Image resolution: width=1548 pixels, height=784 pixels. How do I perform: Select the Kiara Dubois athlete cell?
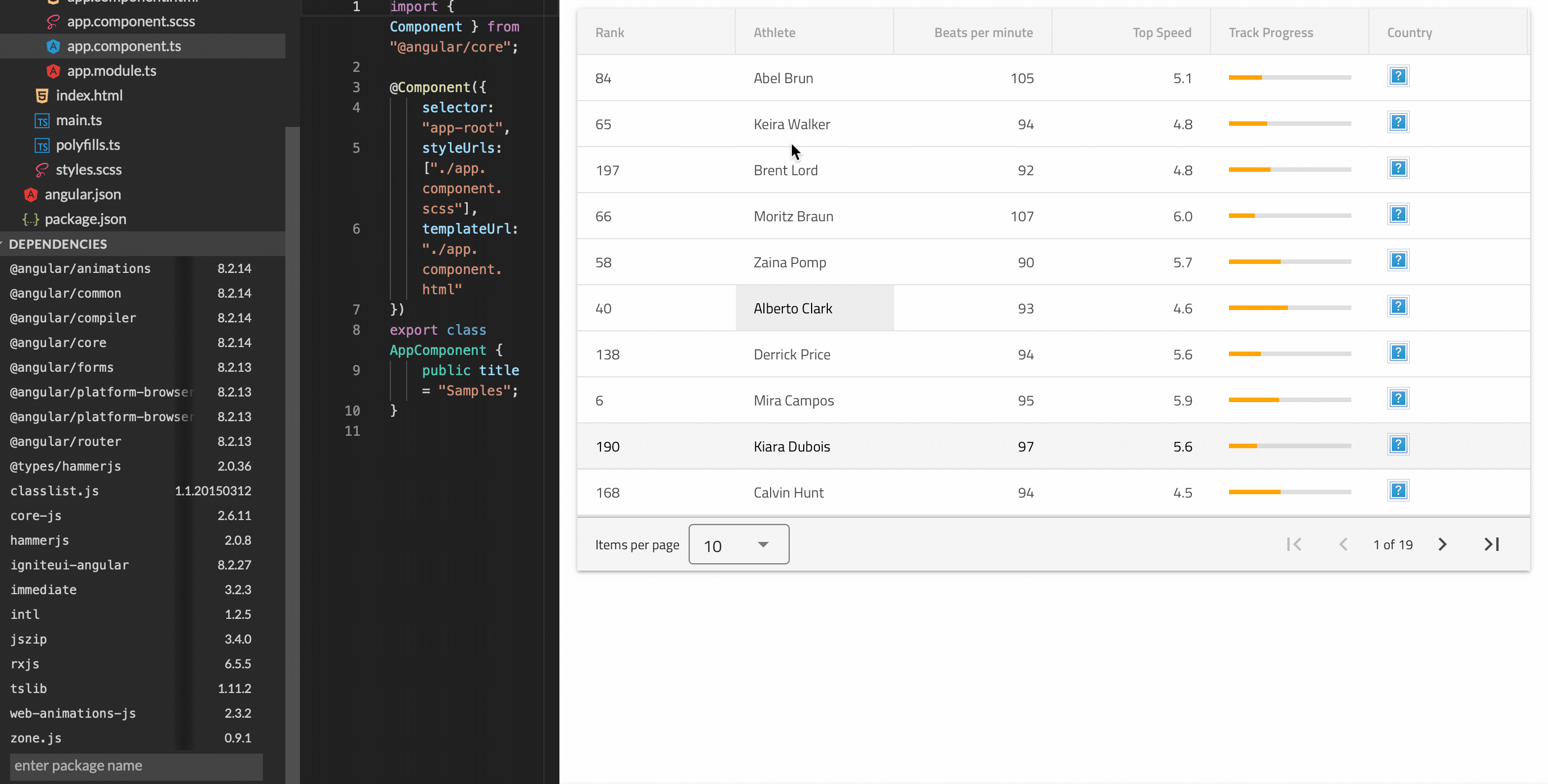tap(814, 446)
